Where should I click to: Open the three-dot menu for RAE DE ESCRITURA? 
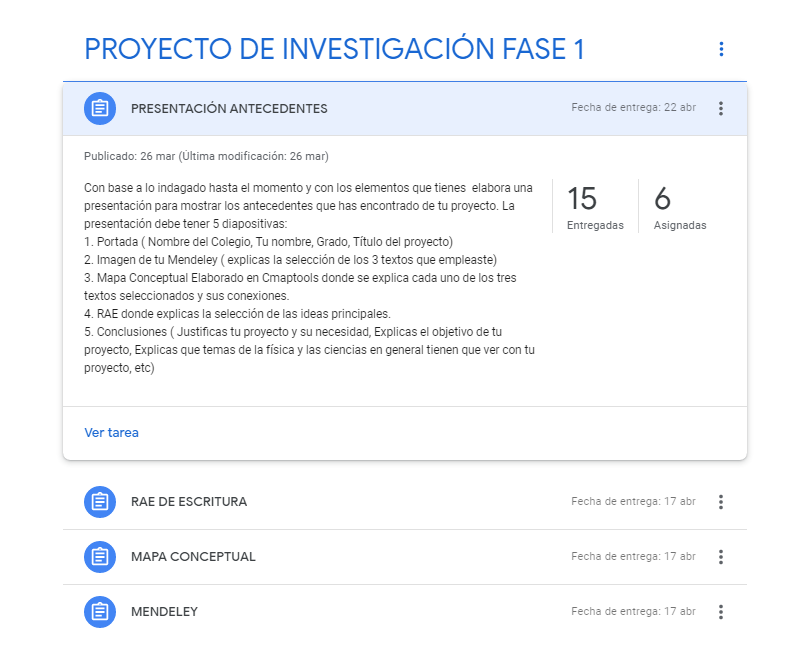click(x=721, y=502)
